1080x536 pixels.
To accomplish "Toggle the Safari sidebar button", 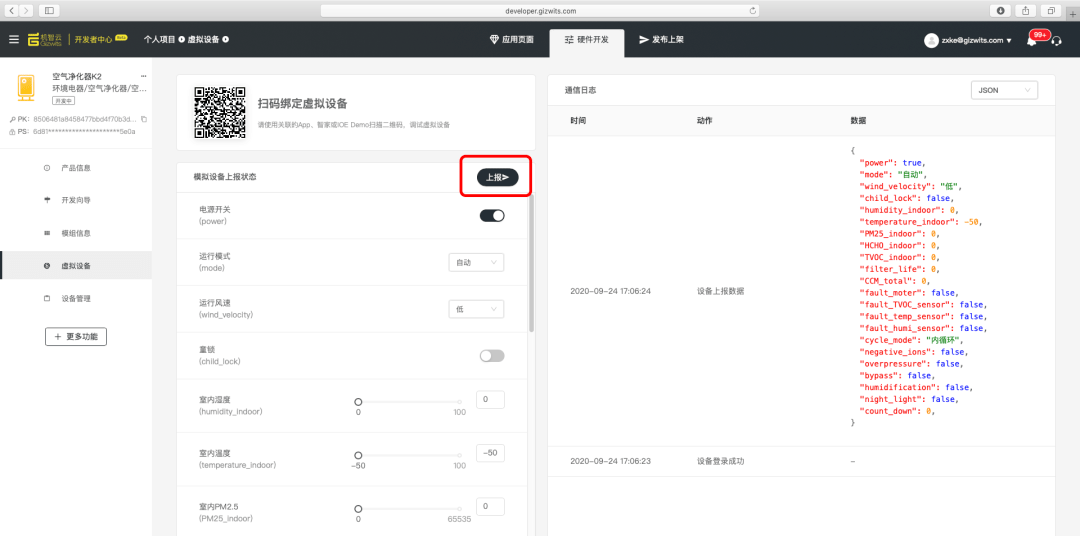I will [49, 10].
